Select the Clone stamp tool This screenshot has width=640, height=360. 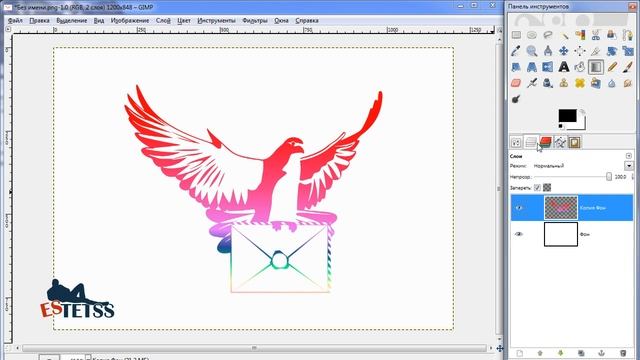coord(564,83)
